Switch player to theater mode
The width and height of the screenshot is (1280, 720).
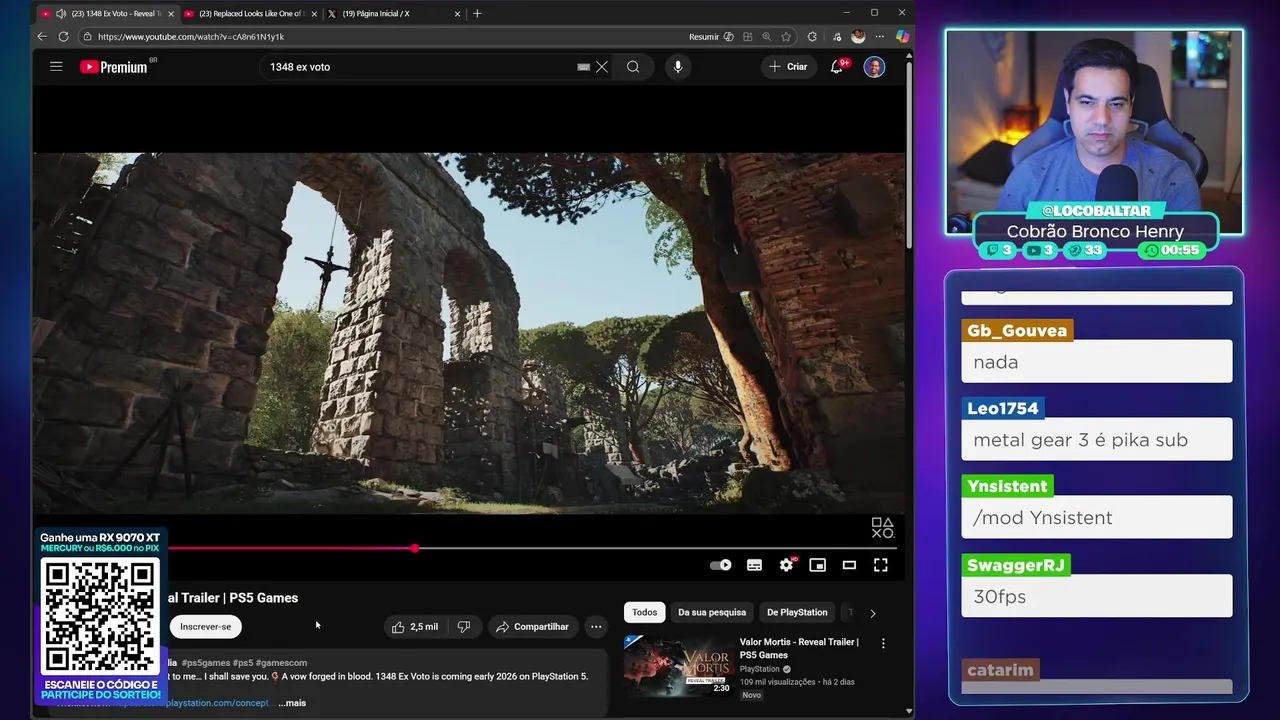tap(849, 565)
